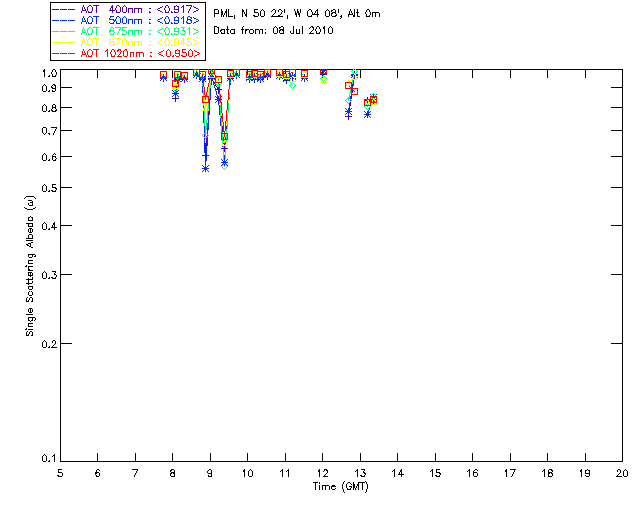The height and width of the screenshot is (512, 640).
Task: Click the legend entry 'AOT 1020nm : <0.950>'
Action: pyautogui.click(x=140, y=53)
